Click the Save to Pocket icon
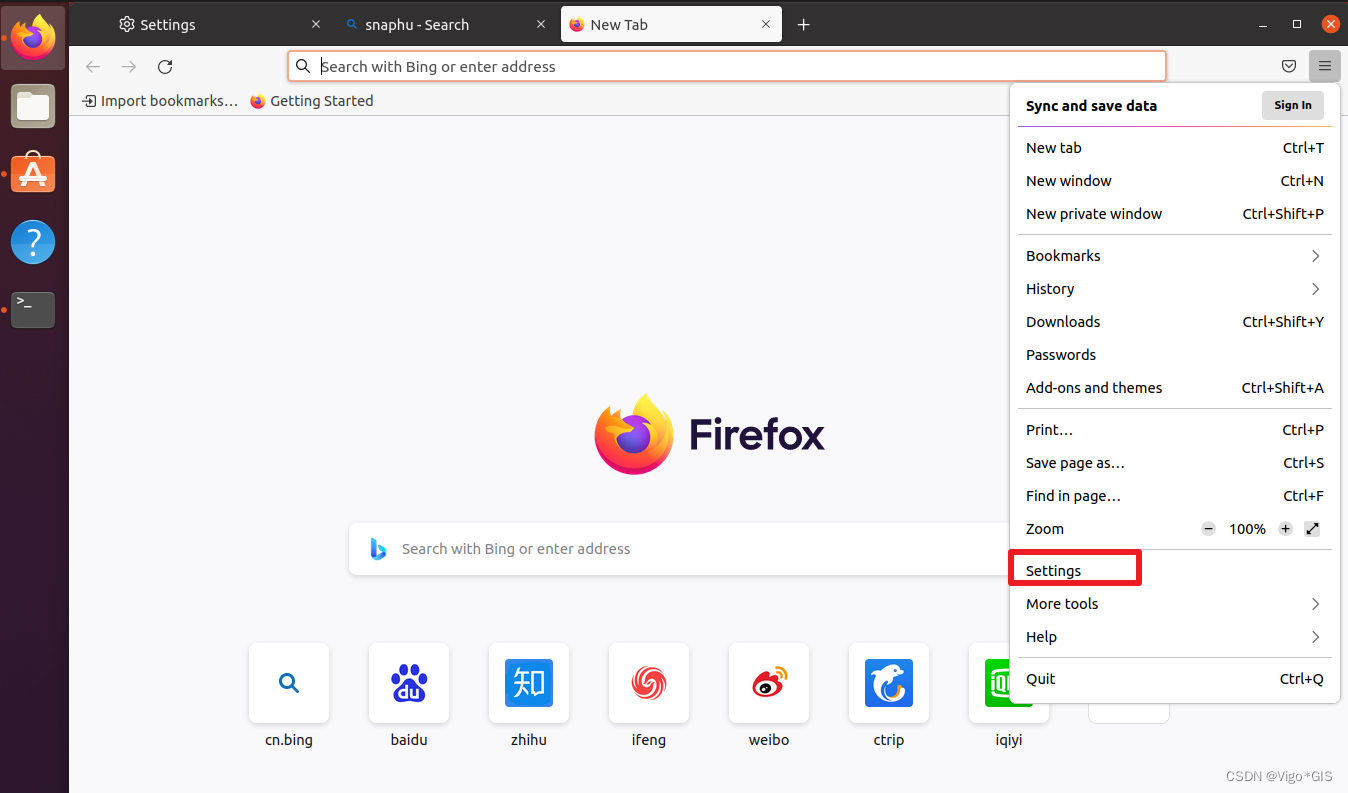The height and width of the screenshot is (793, 1348). point(1289,66)
